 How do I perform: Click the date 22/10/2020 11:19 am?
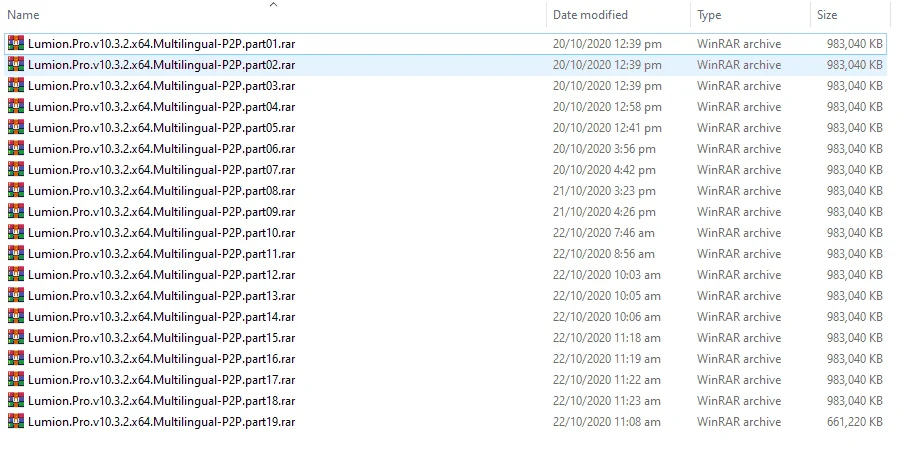tap(606, 358)
